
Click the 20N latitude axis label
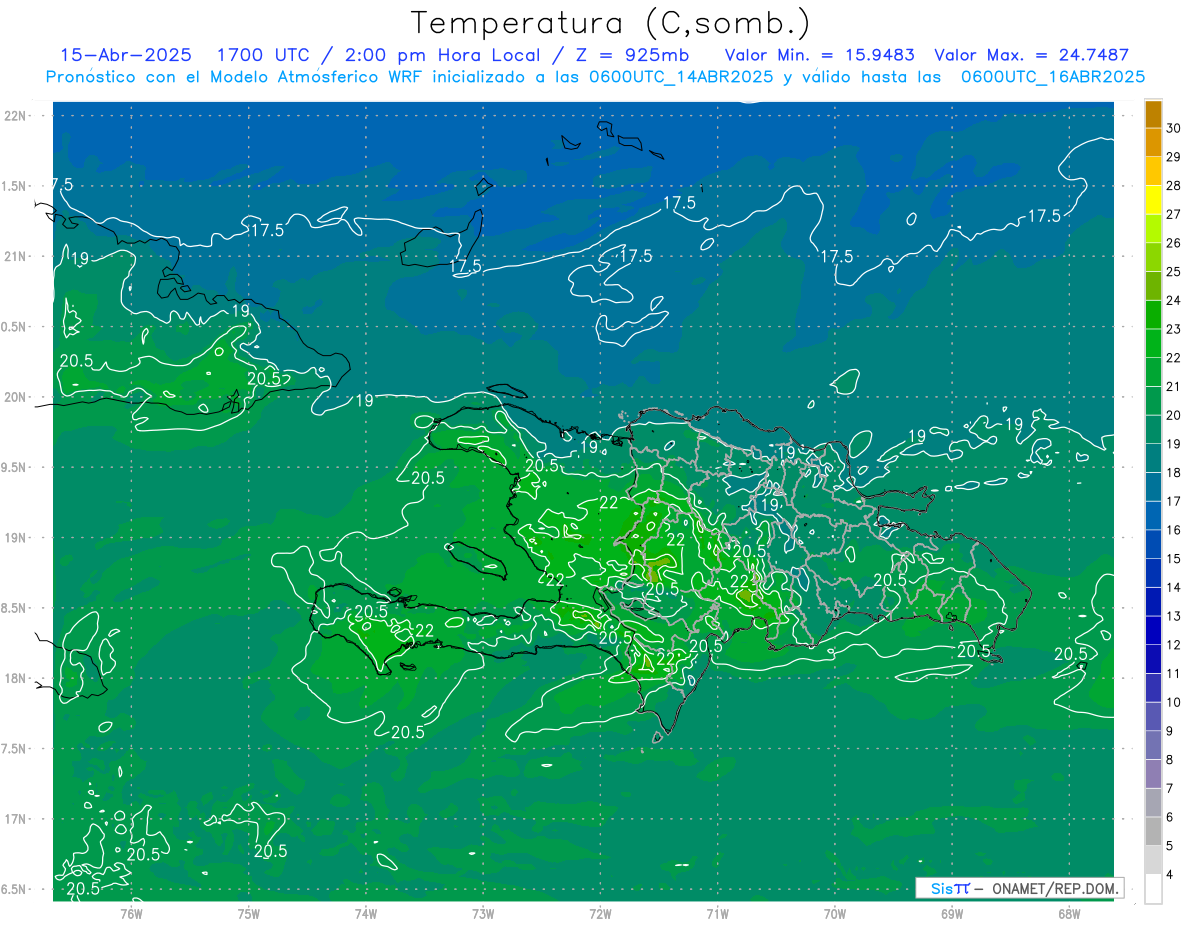[15, 397]
